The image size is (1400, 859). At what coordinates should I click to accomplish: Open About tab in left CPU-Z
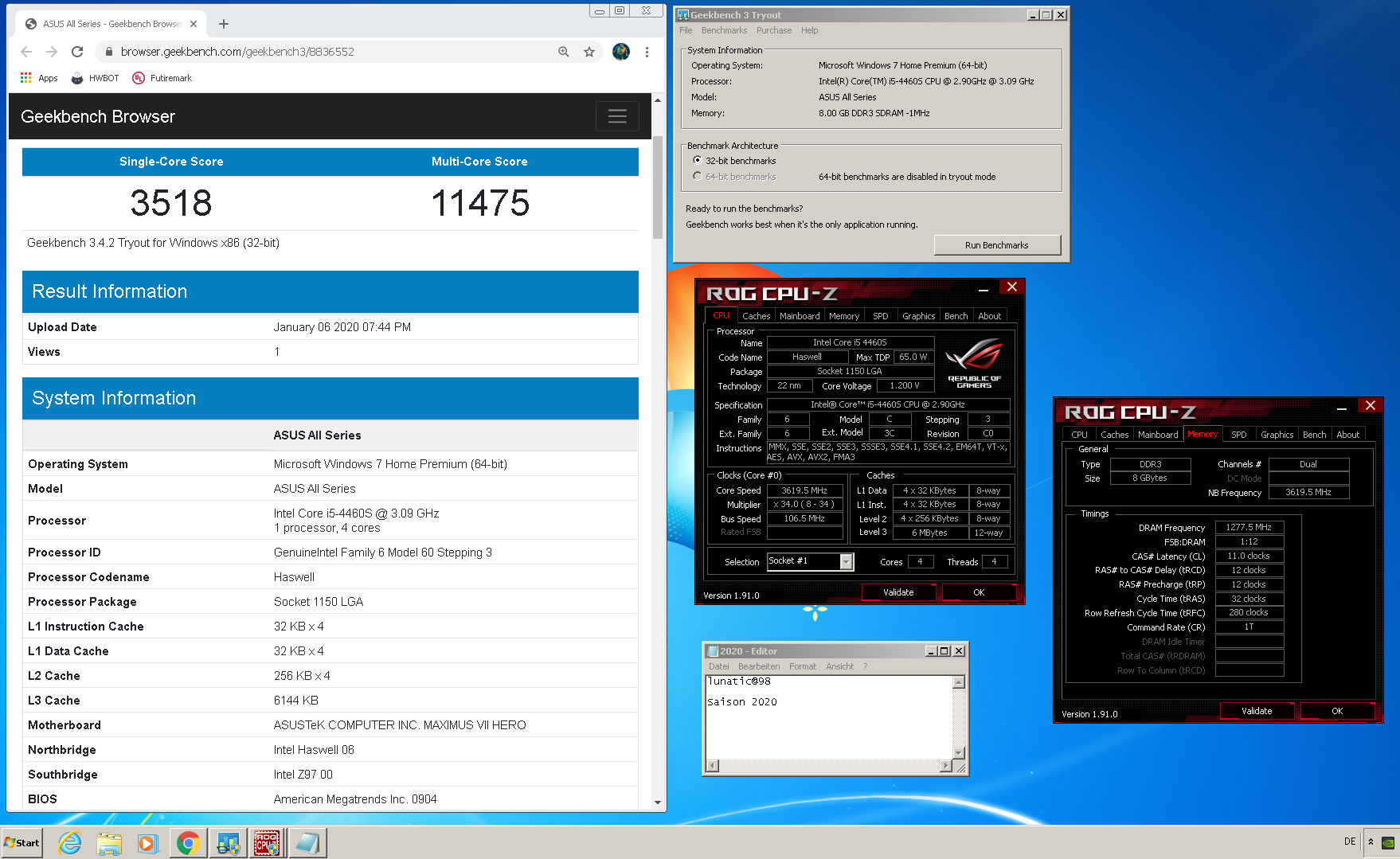point(990,316)
